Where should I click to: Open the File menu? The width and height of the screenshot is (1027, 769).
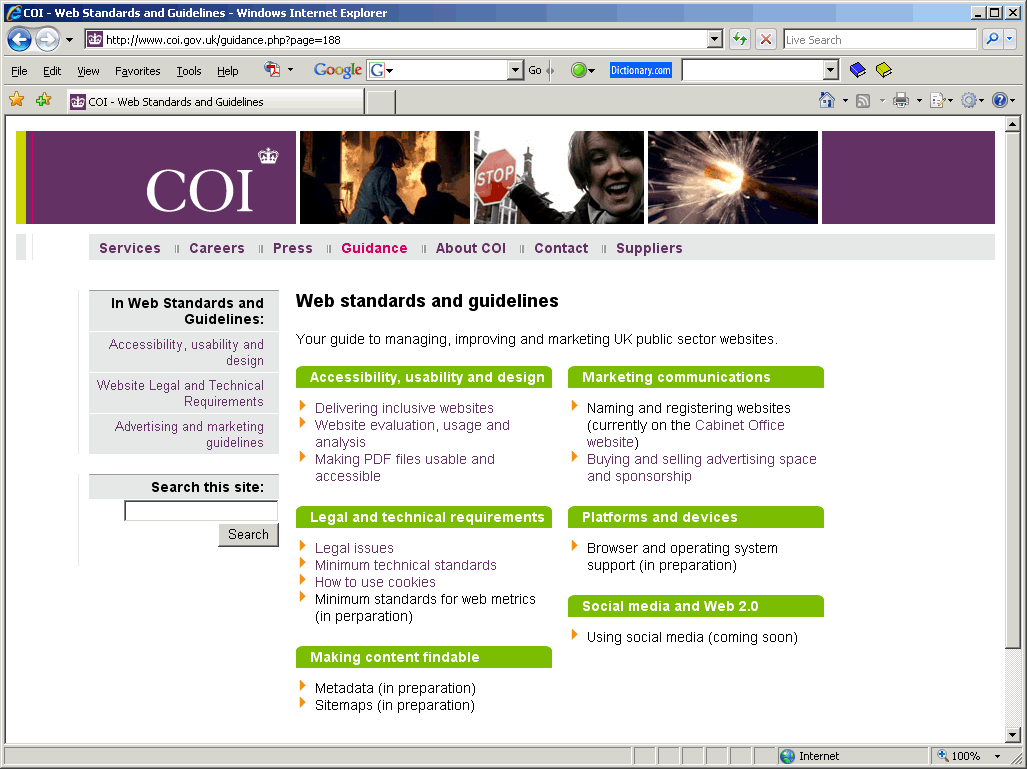click(19, 71)
